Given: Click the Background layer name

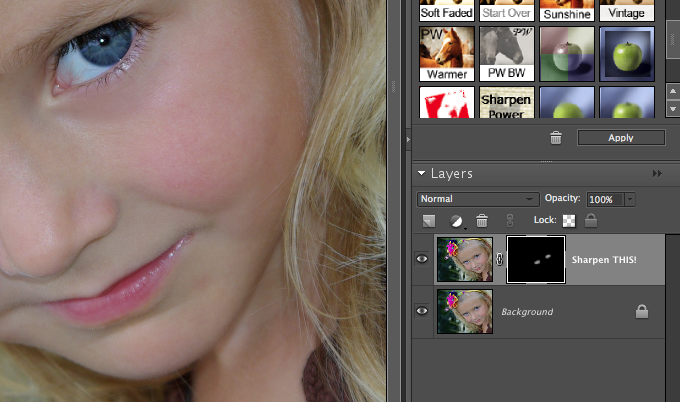Looking at the screenshot, I should pyautogui.click(x=527, y=312).
